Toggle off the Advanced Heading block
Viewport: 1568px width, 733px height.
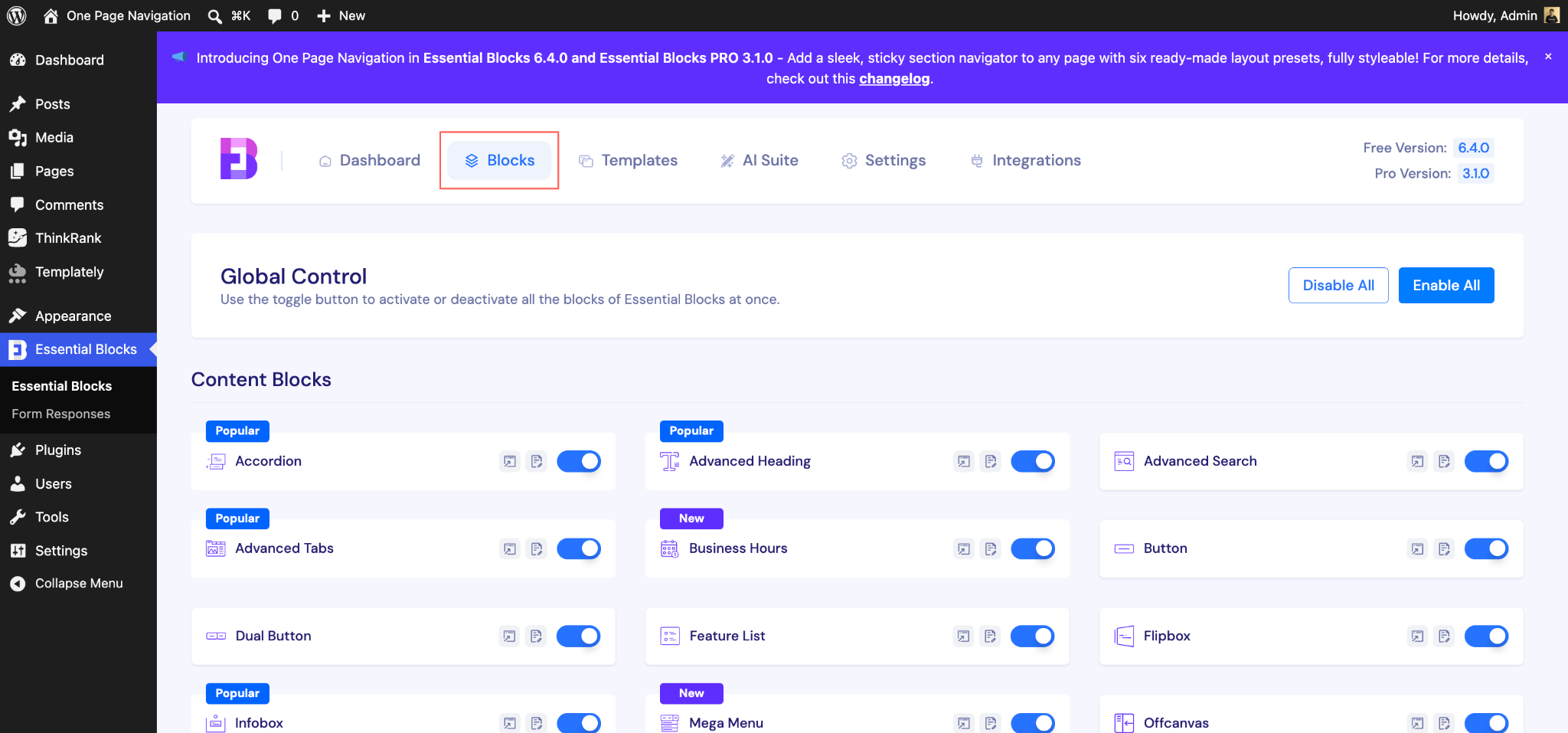point(1033,461)
